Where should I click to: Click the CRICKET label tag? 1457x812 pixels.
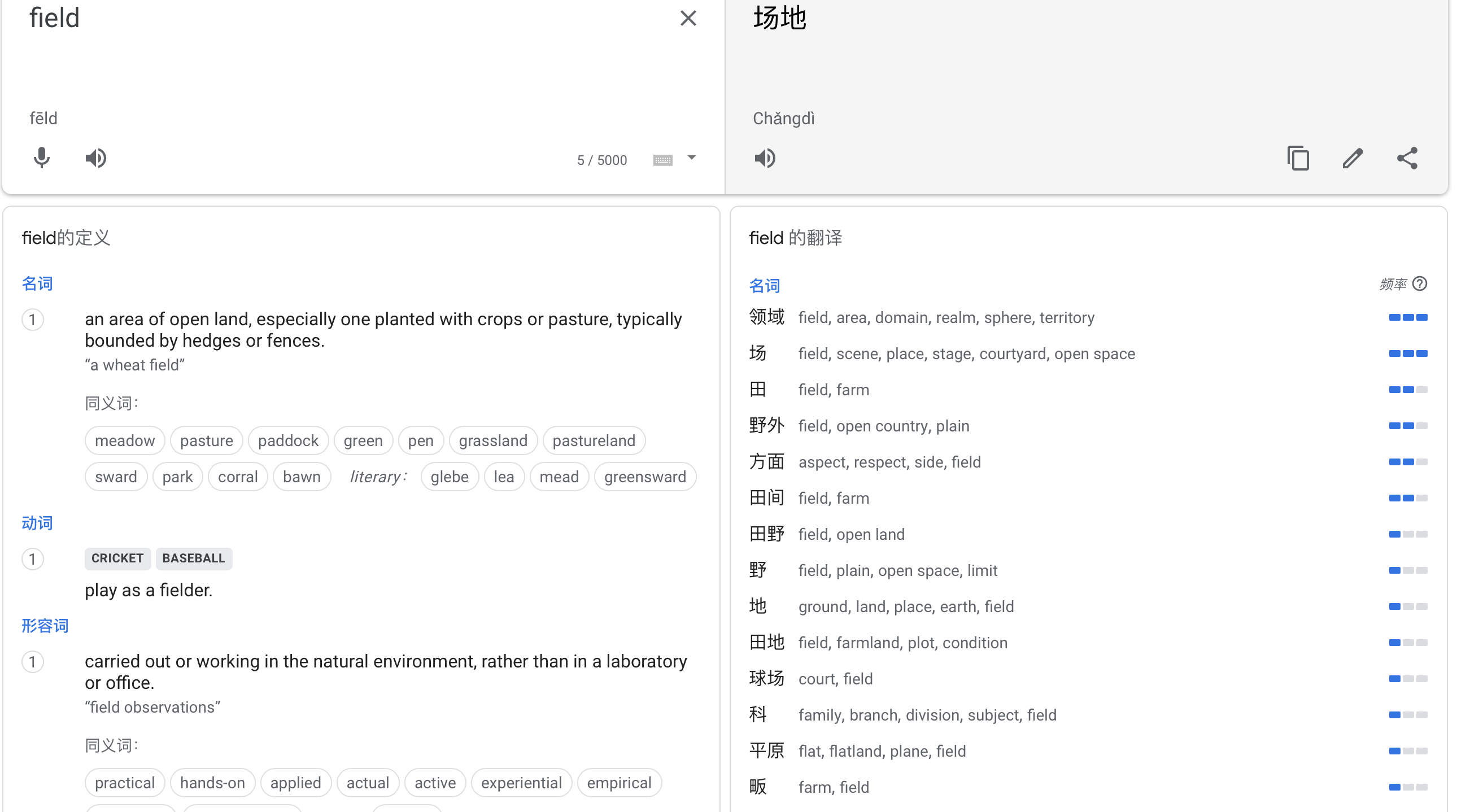pos(117,558)
